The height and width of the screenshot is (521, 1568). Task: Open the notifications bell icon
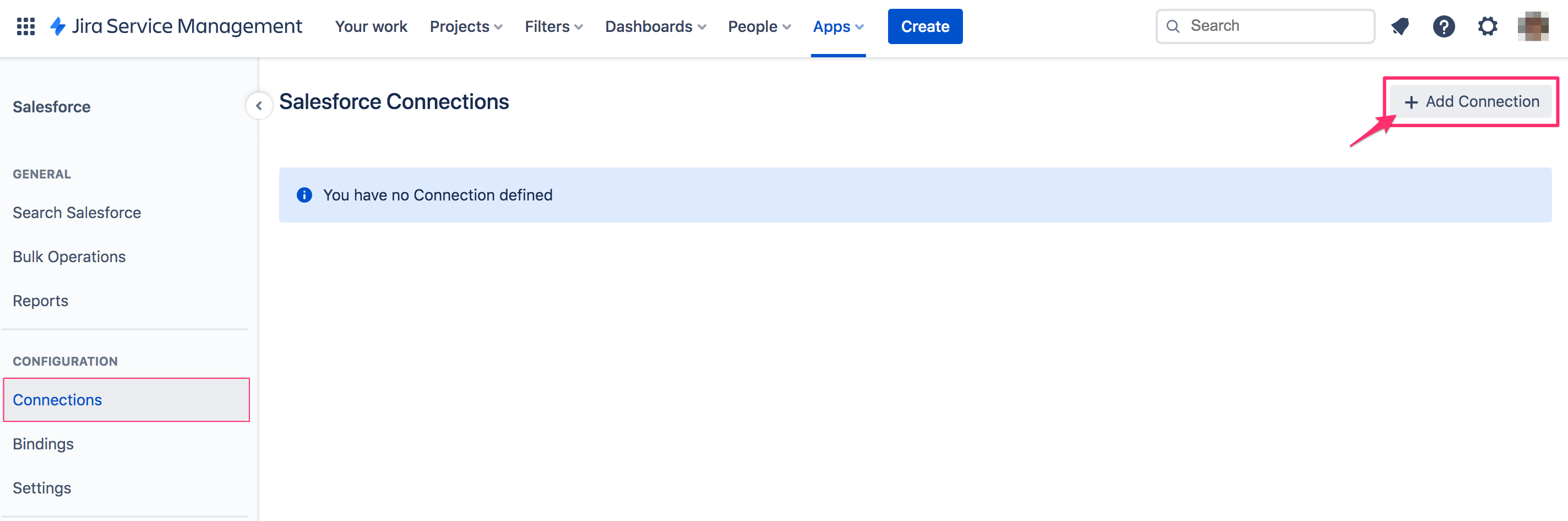[1400, 26]
